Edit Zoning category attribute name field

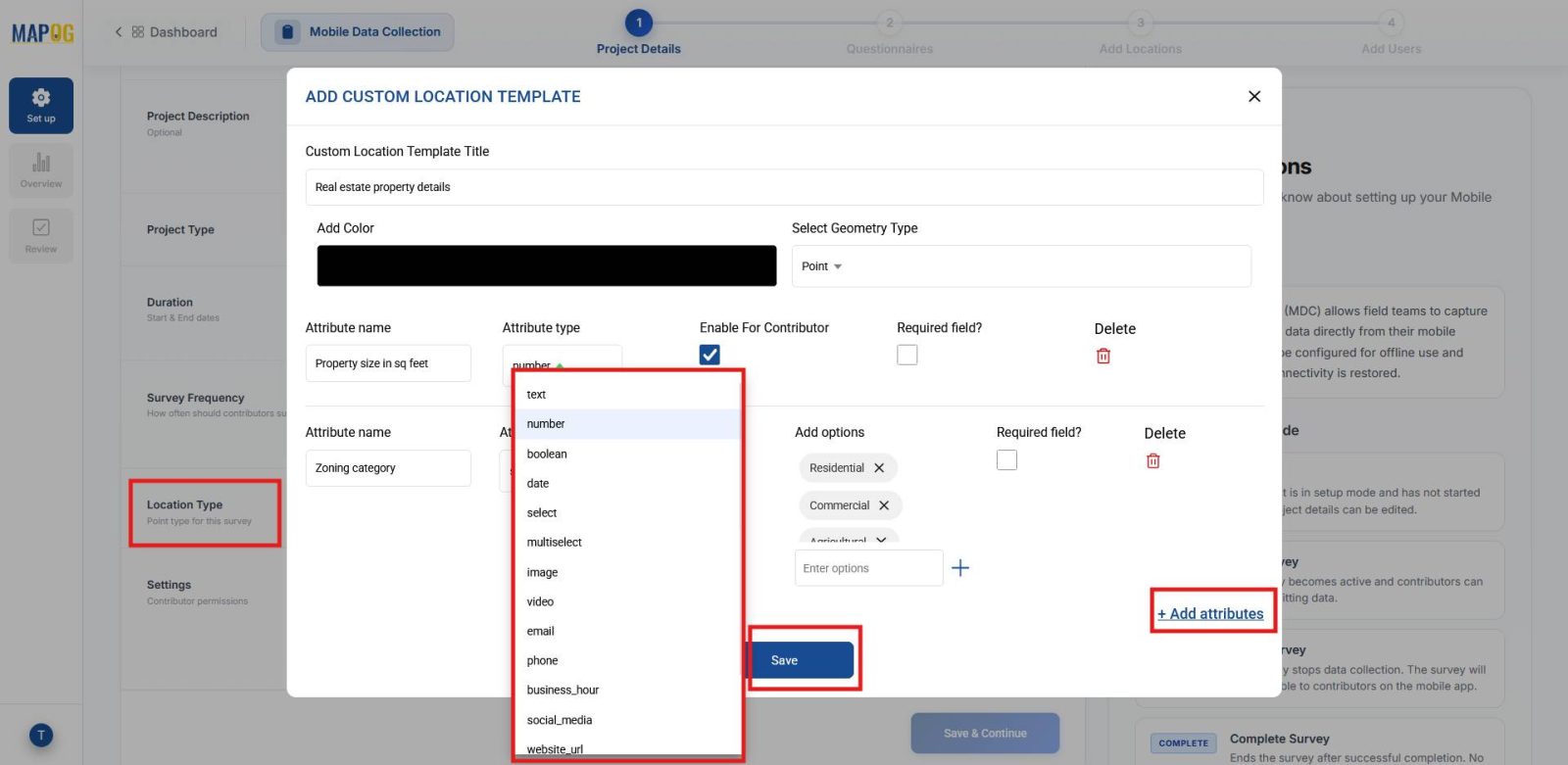[388, 468]
